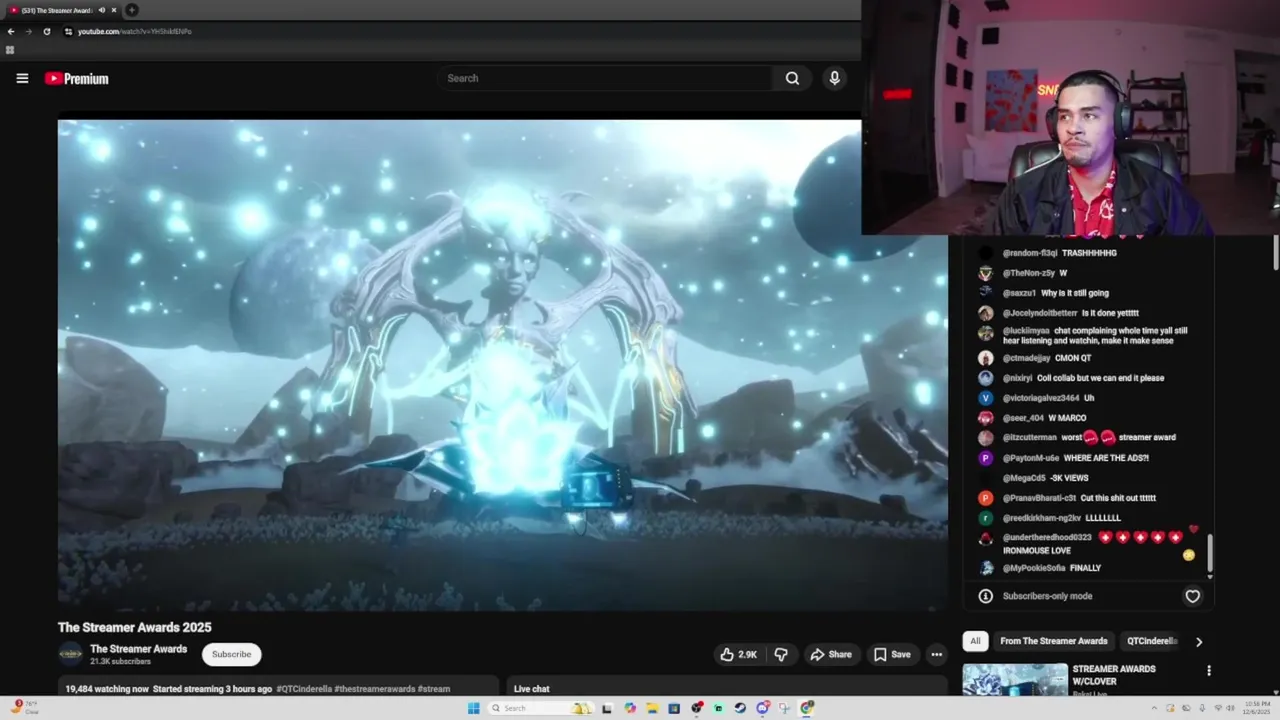Click the browser forward arrow
The width and height of the screenshot is (1280, 720).
tap(28, 31)
